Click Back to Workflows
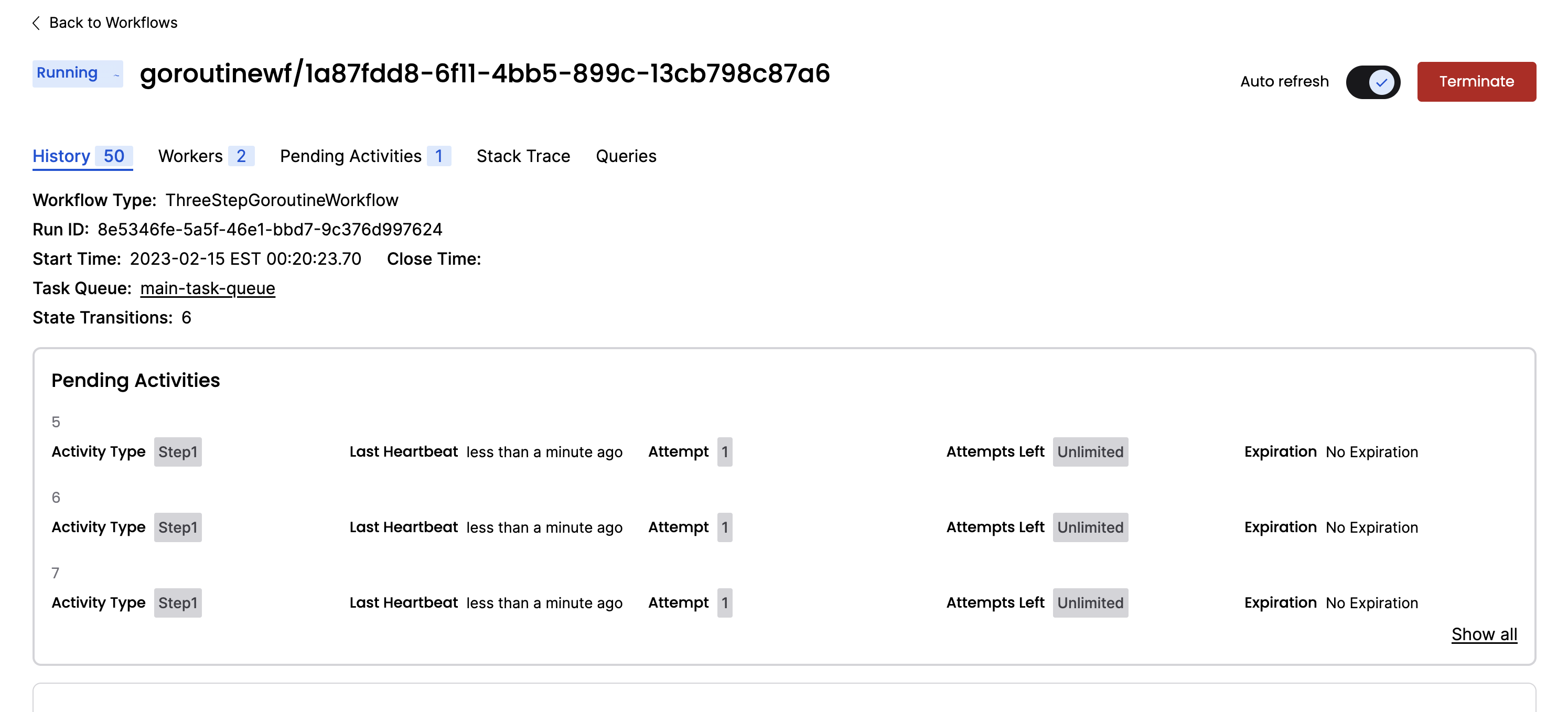The image size is (1568, 712). tap(113, 23)
